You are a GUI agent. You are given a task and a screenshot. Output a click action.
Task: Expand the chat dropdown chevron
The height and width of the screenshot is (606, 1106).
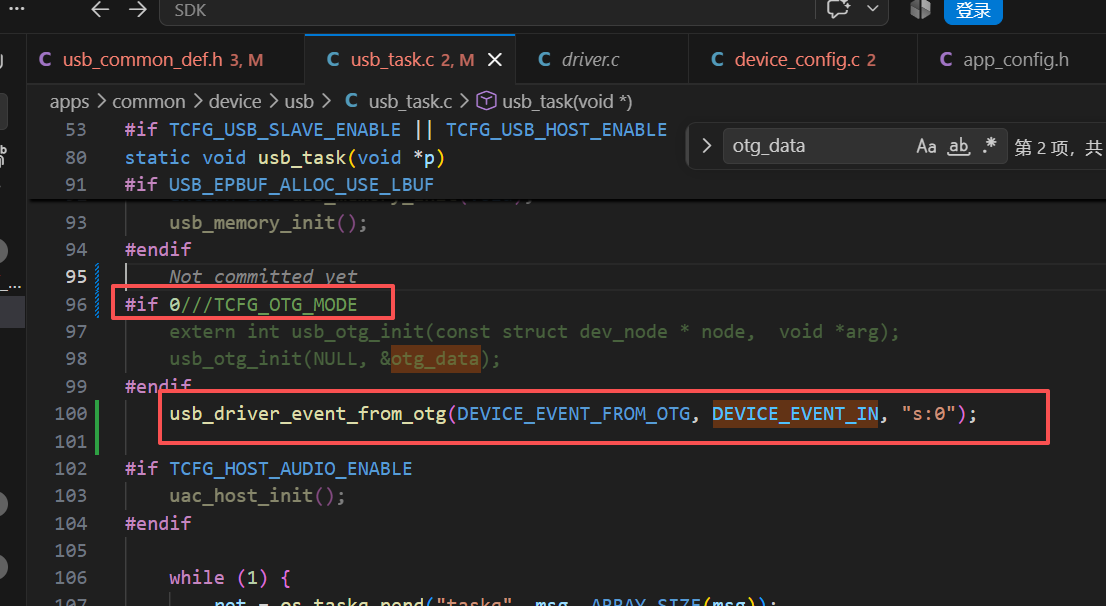[x=873, y=9]
